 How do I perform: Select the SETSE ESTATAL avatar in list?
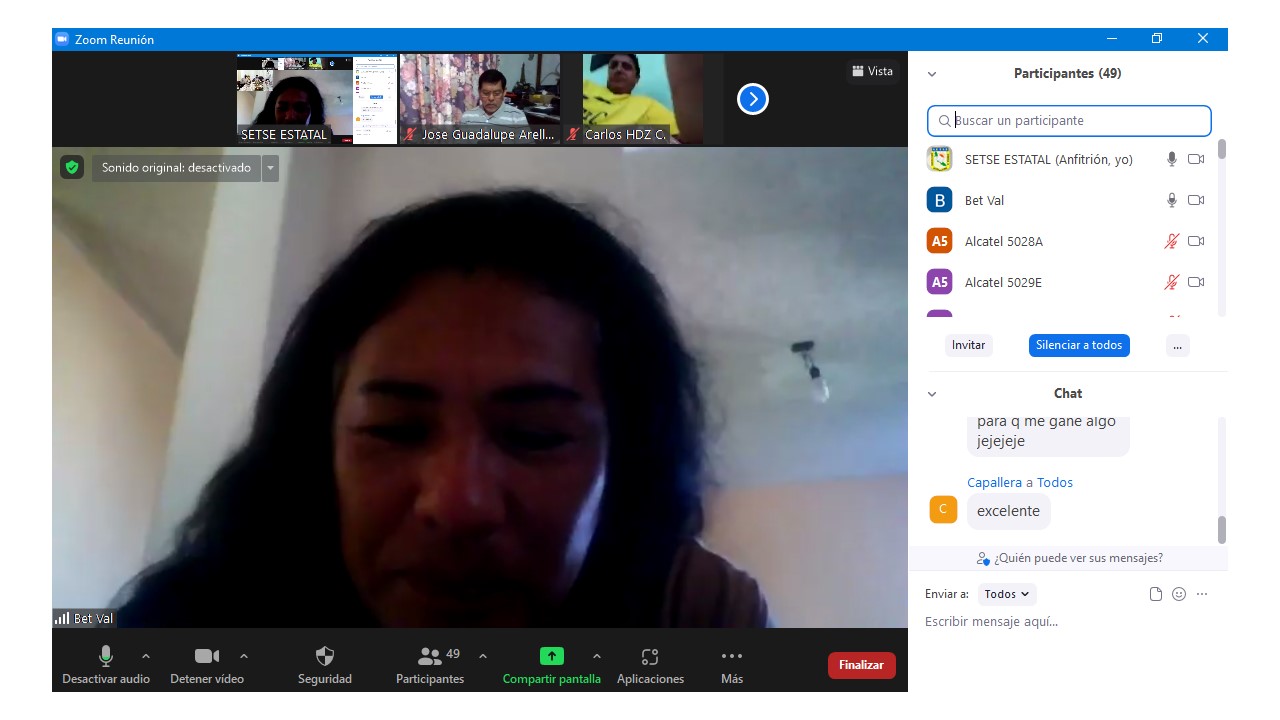tap(939, 159)
